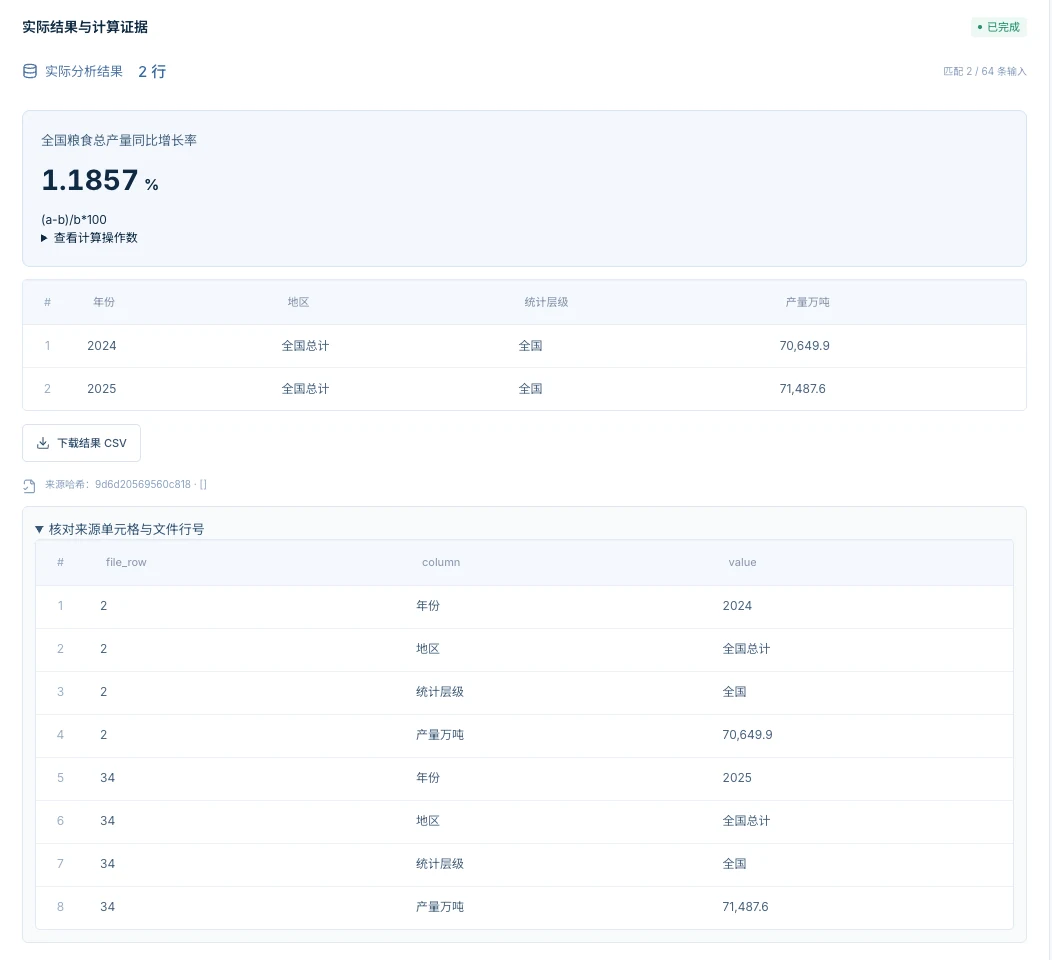Click the 70,649.9 value in source row 4

747,735
